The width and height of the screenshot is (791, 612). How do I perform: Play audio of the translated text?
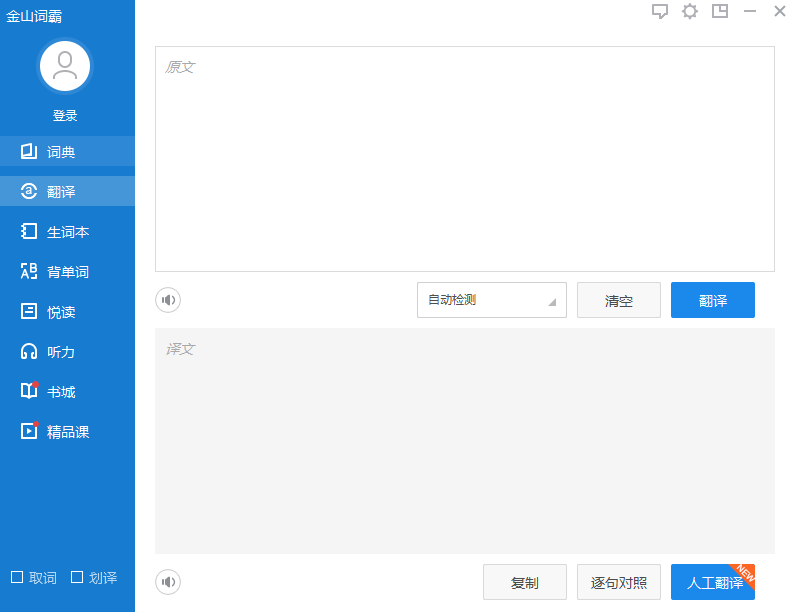pyautogui.click(x=168, y=582)
